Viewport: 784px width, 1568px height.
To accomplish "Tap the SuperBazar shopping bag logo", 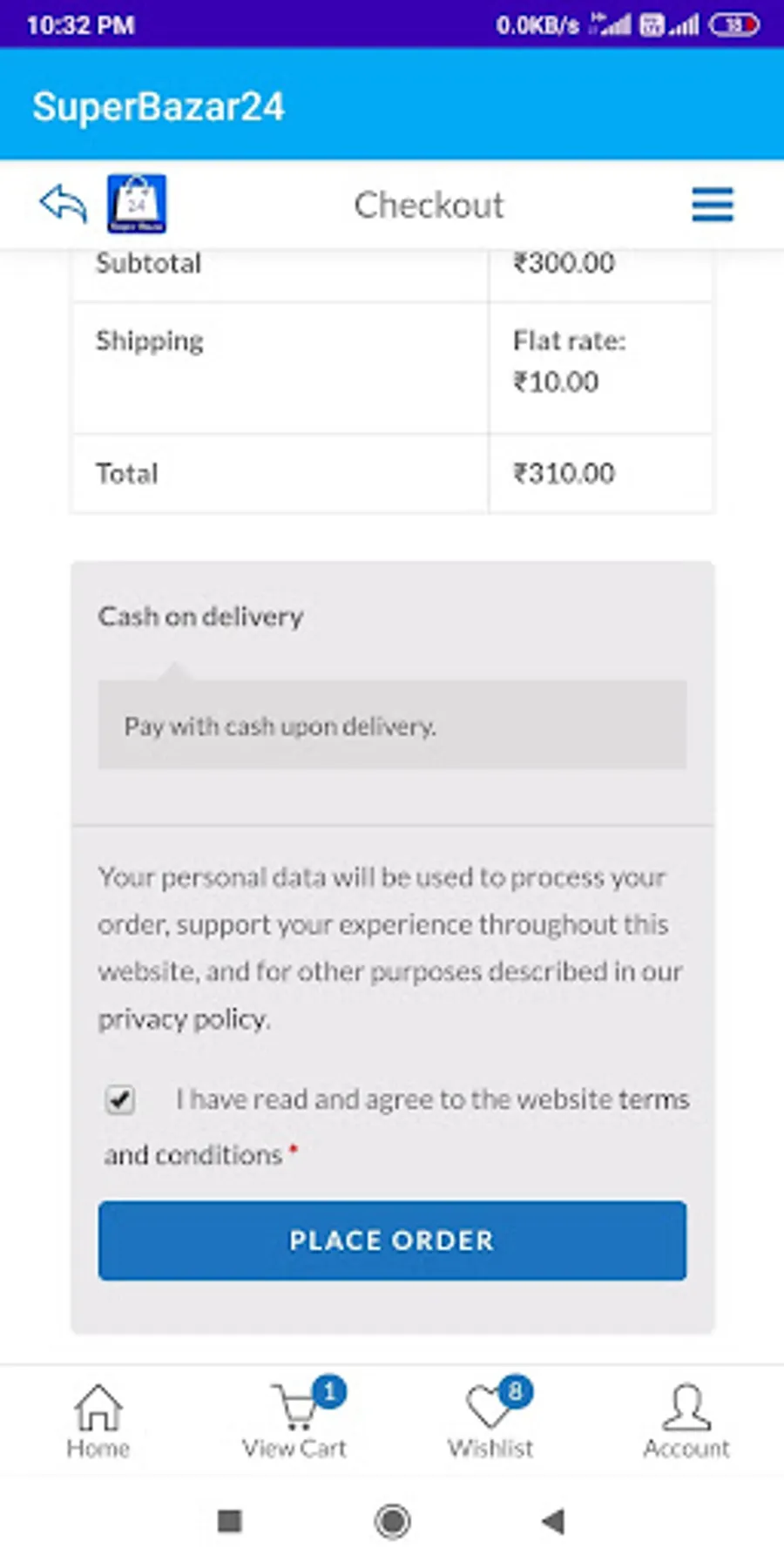I will click(x=137, y=205).
